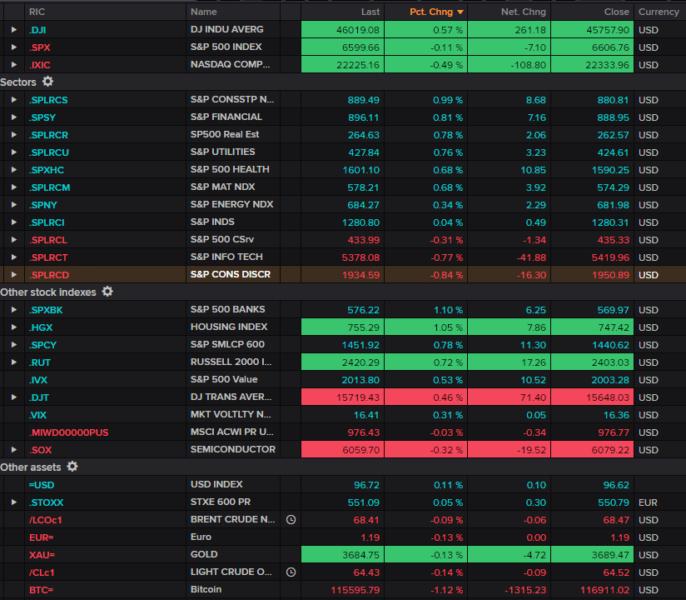Expand the .SPSY financial row
The image size is (686, 600).
point(14,117)
